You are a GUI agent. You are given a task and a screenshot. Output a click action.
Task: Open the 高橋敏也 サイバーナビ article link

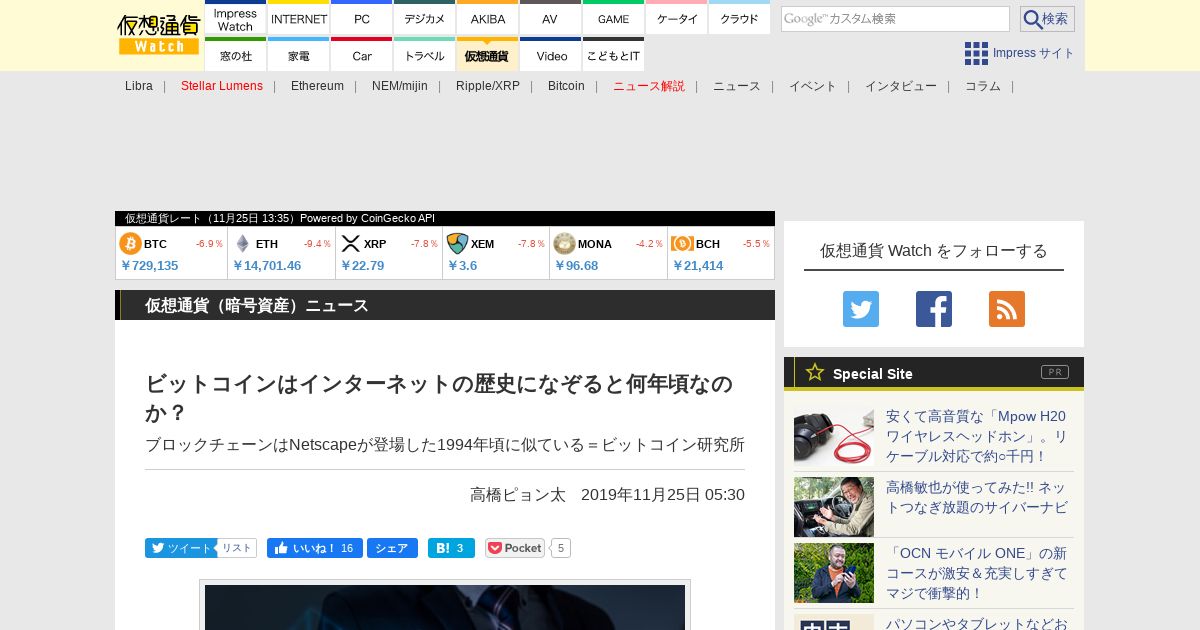pyautogui.click(x=977, y=497)
